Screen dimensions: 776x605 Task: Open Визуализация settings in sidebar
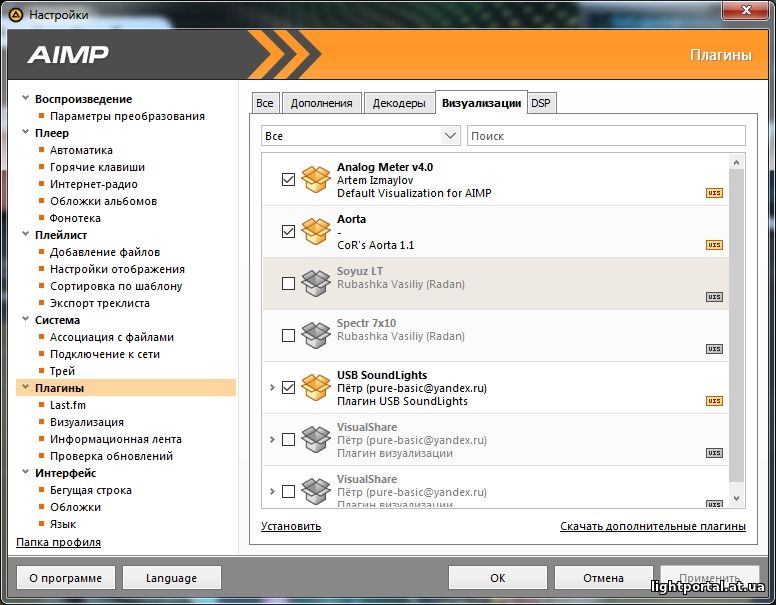[x=87, y=422]
